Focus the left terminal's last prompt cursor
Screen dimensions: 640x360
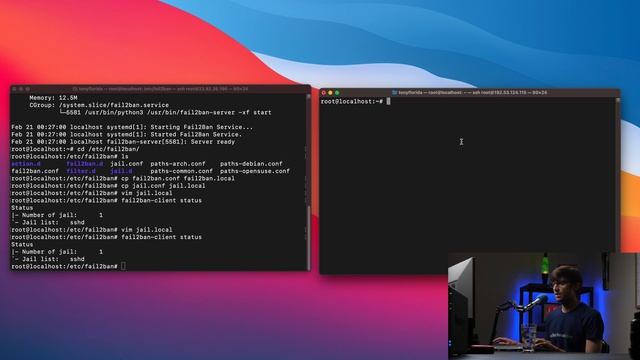pos(123,266)
